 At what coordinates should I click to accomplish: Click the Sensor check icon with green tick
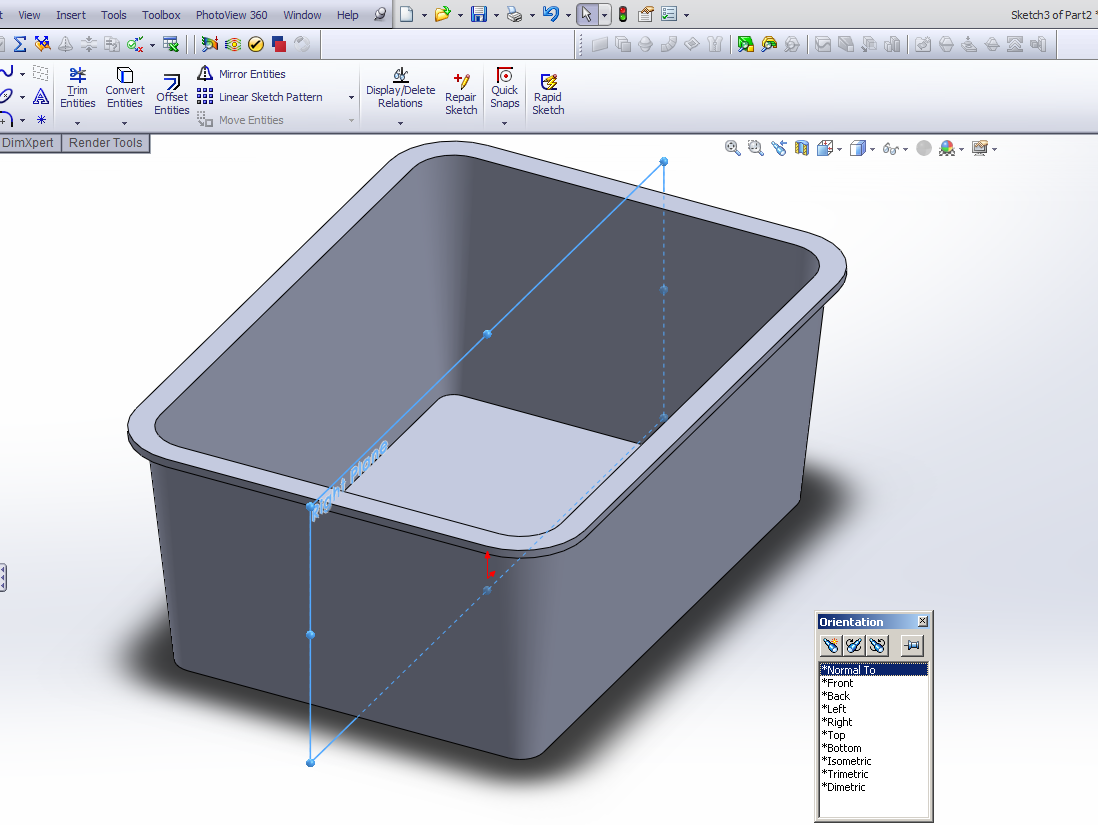click(x=134, y=44)
